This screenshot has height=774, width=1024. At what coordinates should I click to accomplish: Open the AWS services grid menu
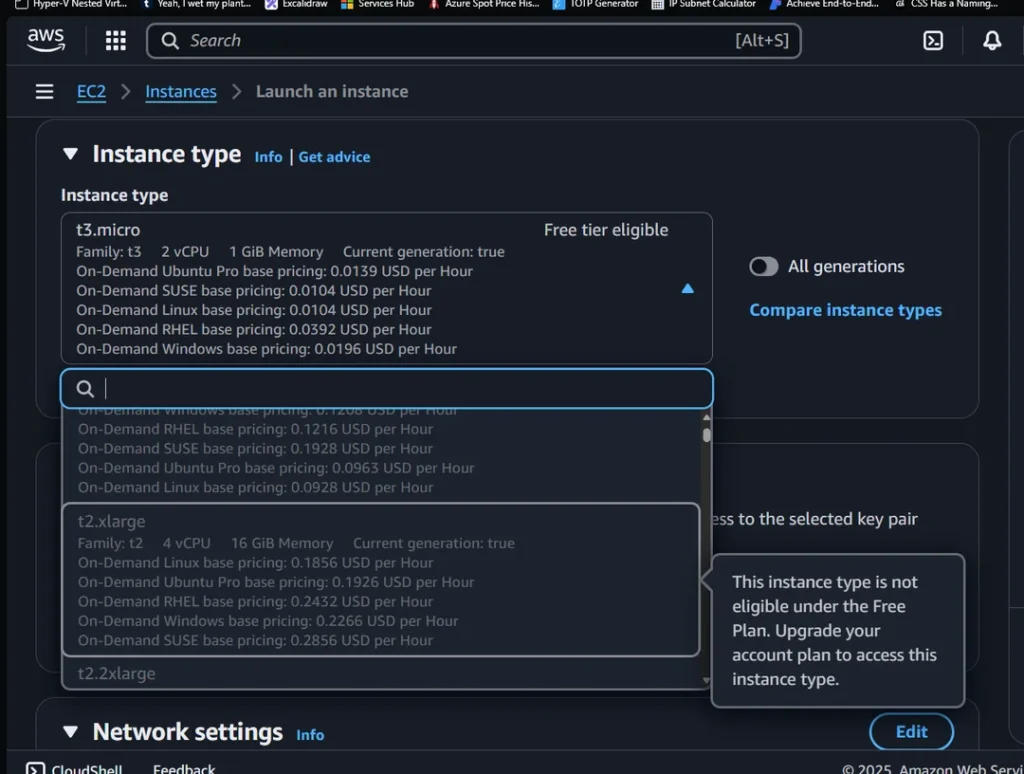tap(116, 40)
